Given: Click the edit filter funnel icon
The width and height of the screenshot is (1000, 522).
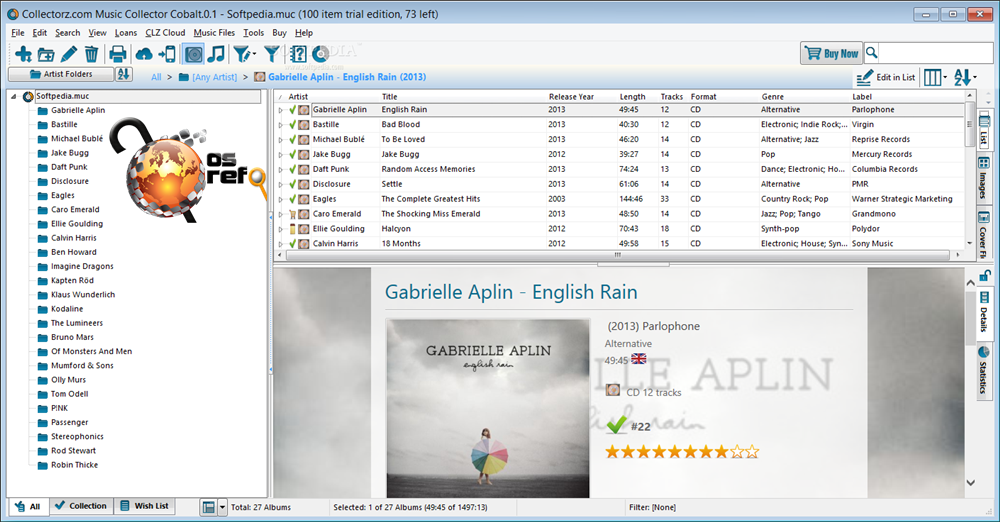Looking at the screenshot, I should point(244,54).
